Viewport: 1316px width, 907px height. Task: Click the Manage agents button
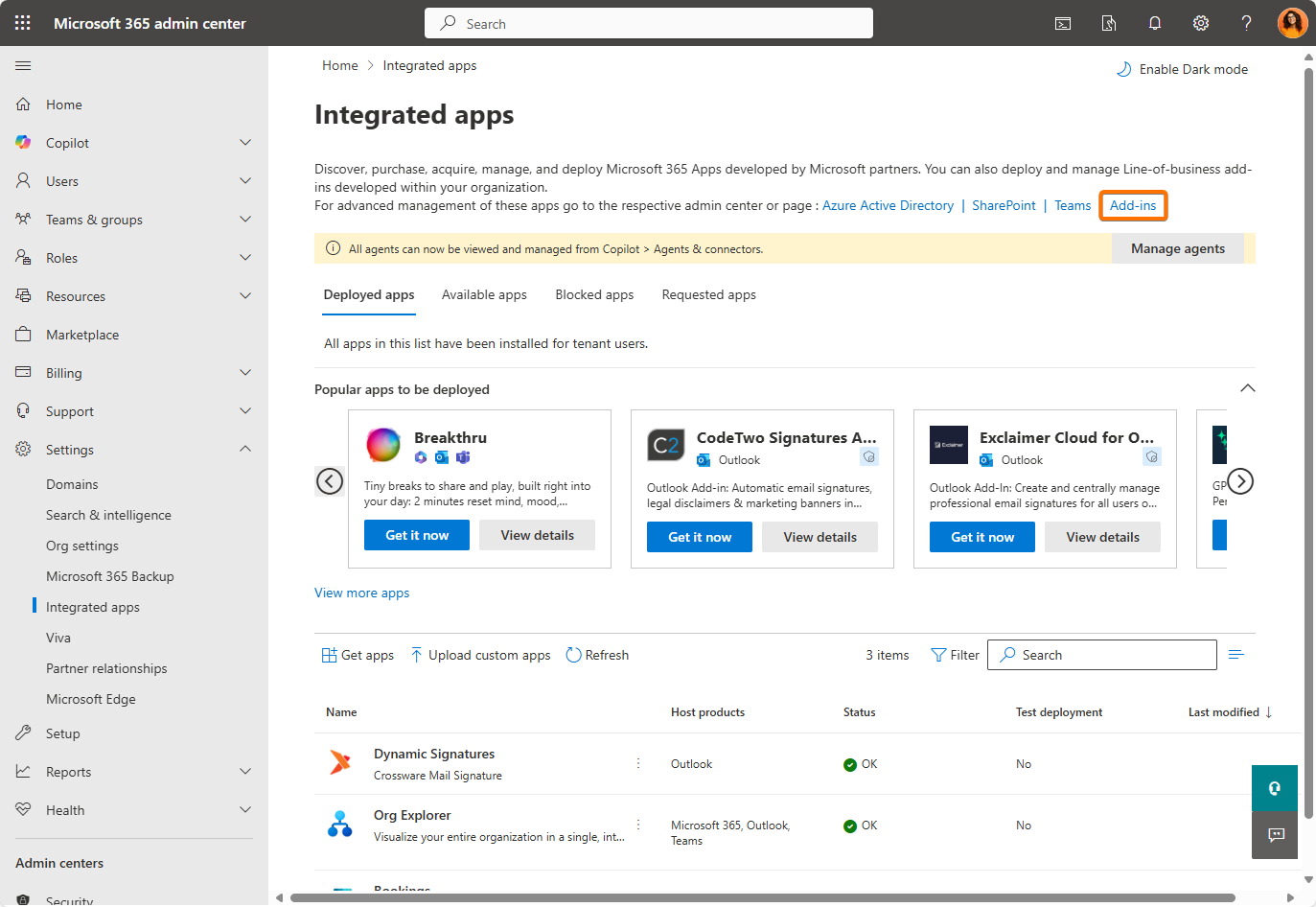coord(1177,248)
